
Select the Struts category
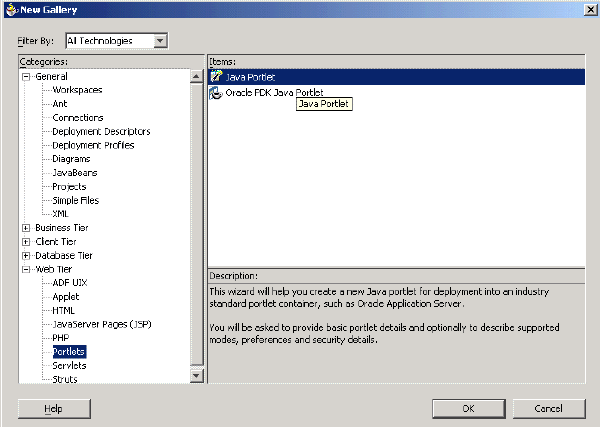65,379
